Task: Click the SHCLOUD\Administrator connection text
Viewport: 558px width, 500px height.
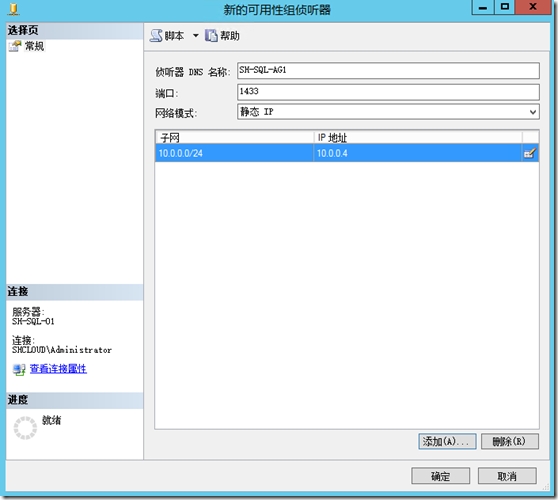Action: [x=62, y=350]
